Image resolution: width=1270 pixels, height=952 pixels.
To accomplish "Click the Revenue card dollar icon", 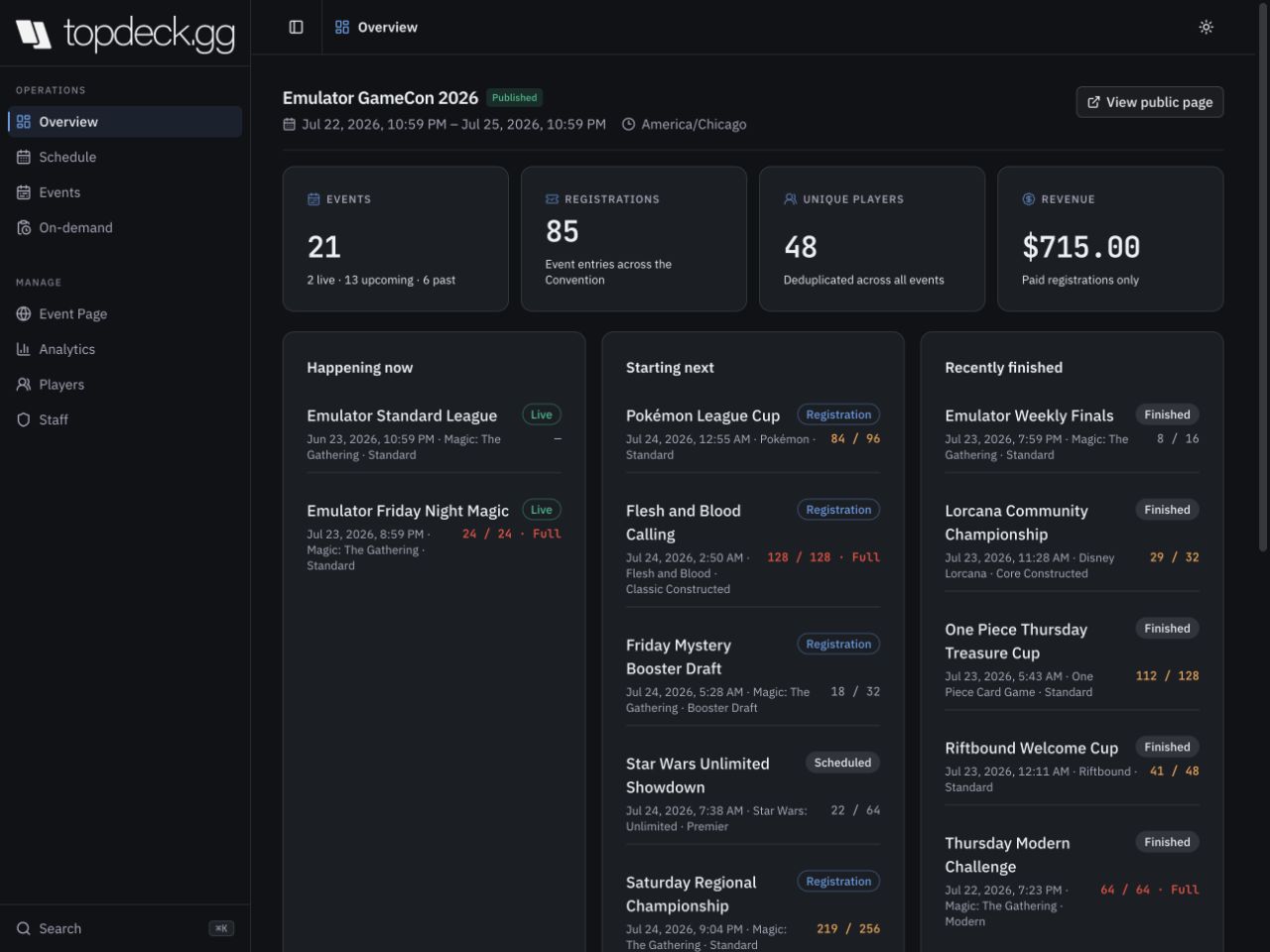I will pos(1028,198).
